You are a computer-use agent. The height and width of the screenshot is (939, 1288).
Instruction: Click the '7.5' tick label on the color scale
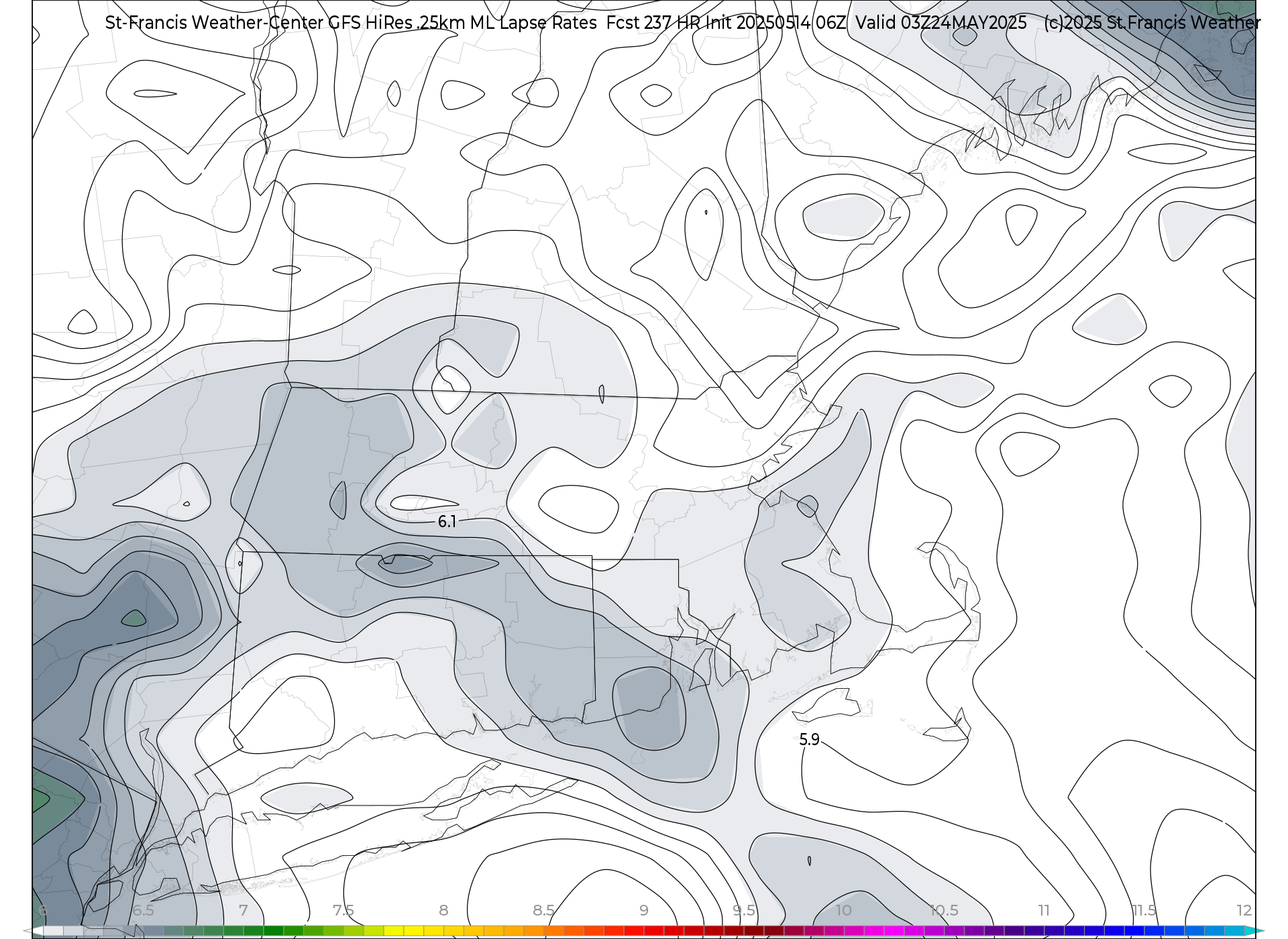point(343,910)
